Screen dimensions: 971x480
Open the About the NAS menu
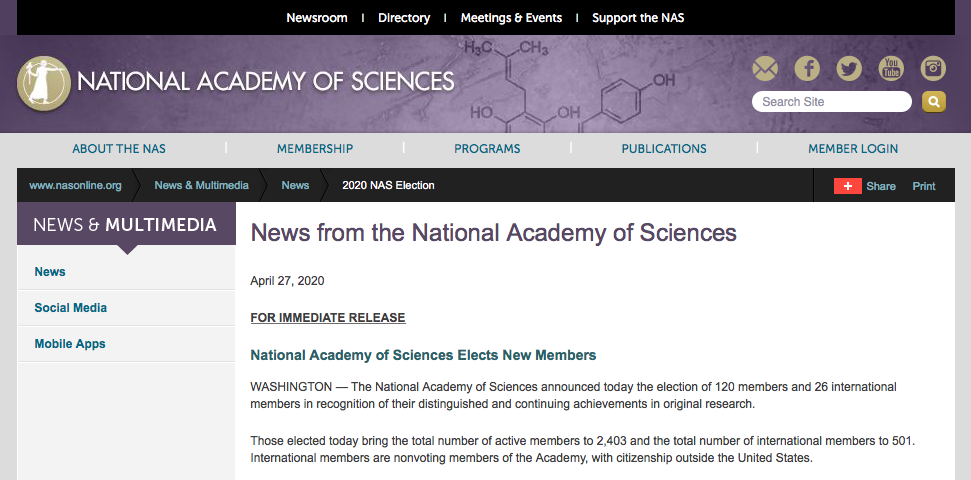(119, 149)
